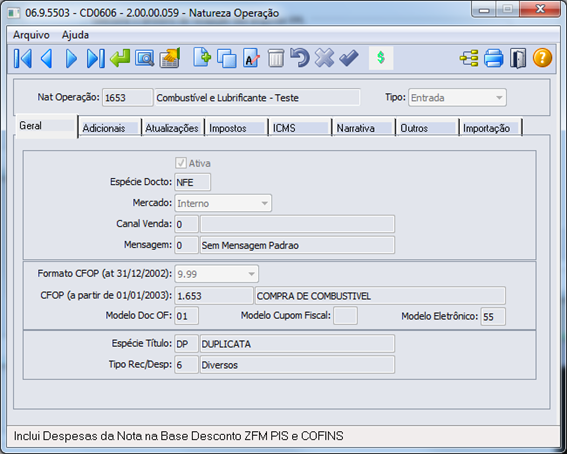Screen dimensions: 567x454
Task: Expand the Formato CFOP dropdown
Action: tap(217, 274)
